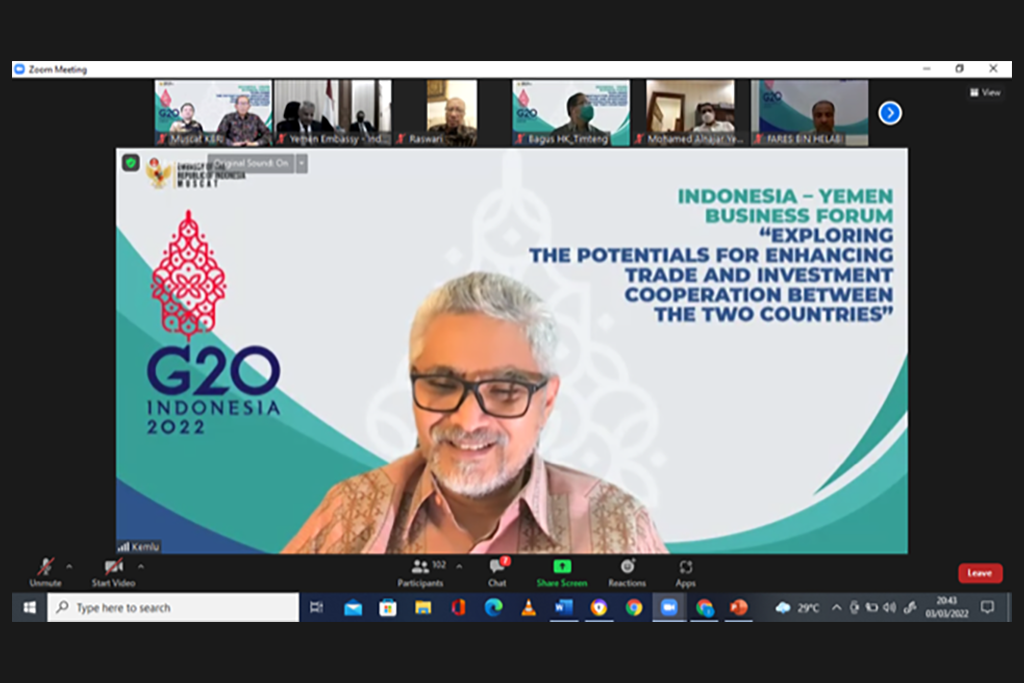Open Microsoft Store on the taskbar

pos(388,608)
